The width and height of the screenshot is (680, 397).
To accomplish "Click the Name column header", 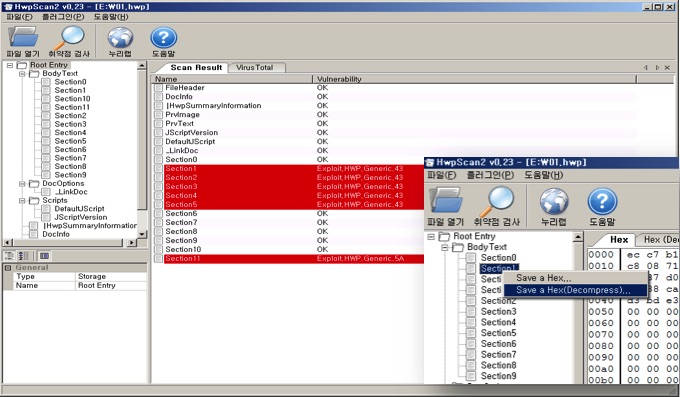I will [x=232, y=79].
